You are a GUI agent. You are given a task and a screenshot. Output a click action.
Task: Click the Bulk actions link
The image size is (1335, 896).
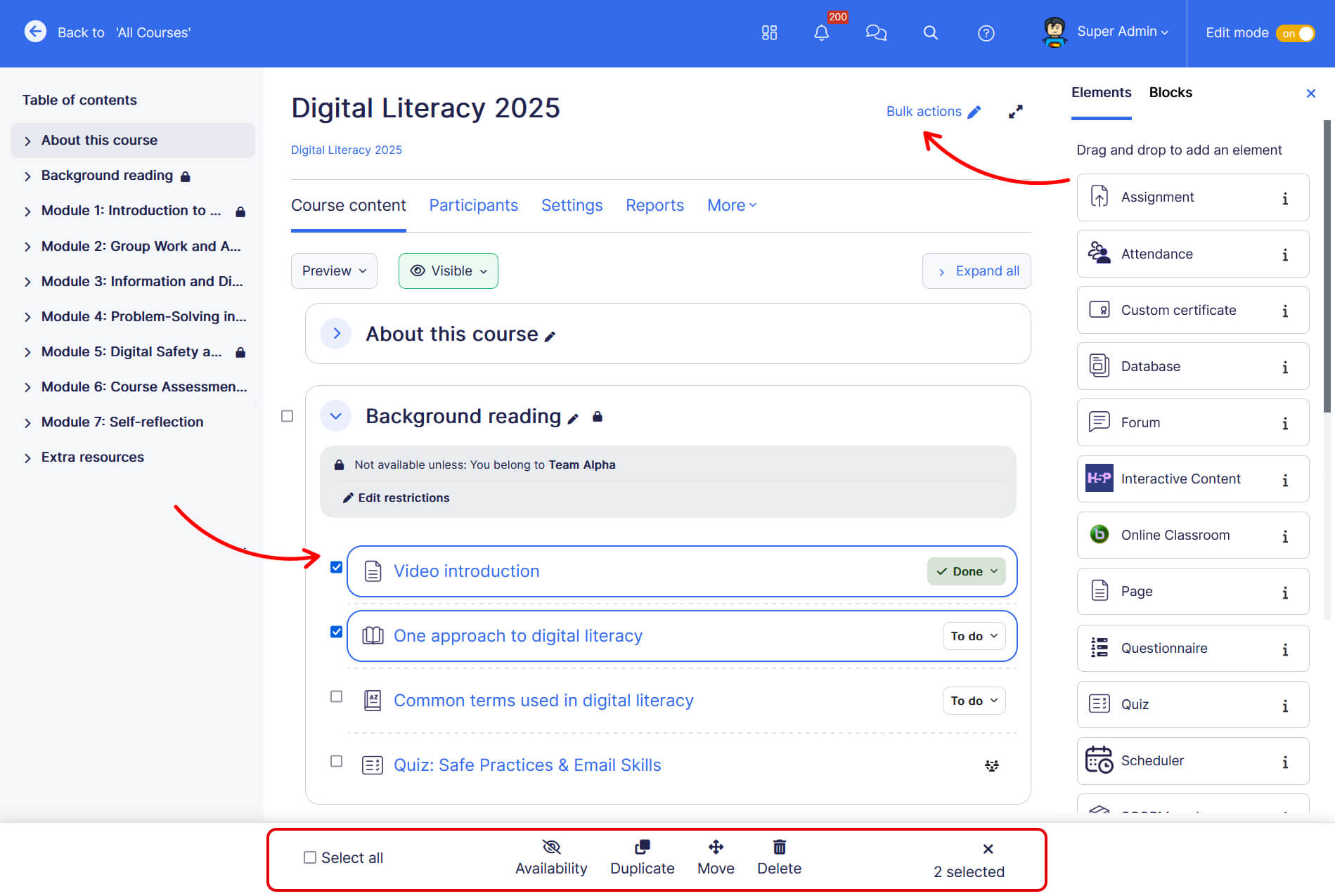[x=933, y=111]
